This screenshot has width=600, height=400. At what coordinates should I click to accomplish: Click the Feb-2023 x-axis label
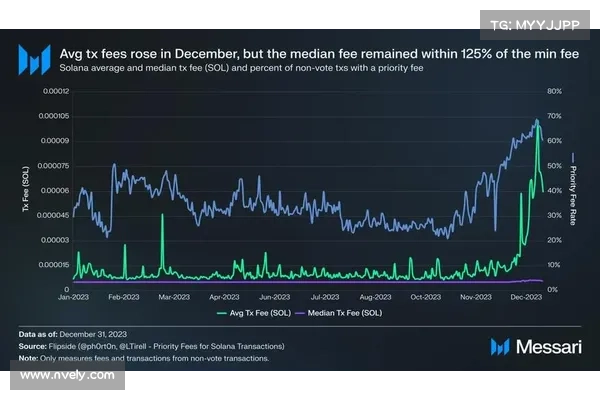(124, 297)
